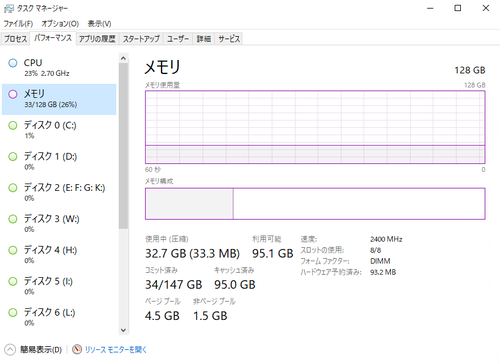Click the 簡易表示(D) button label
The height and width of the screenshot is (364, 500).
click(x=41, y=349)
